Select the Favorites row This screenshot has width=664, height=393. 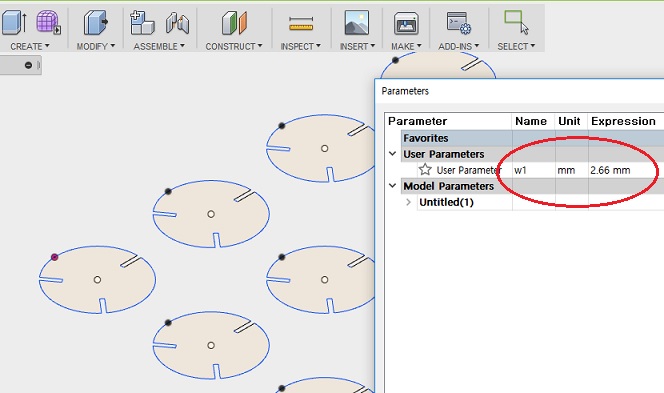[x=532, y=138]
